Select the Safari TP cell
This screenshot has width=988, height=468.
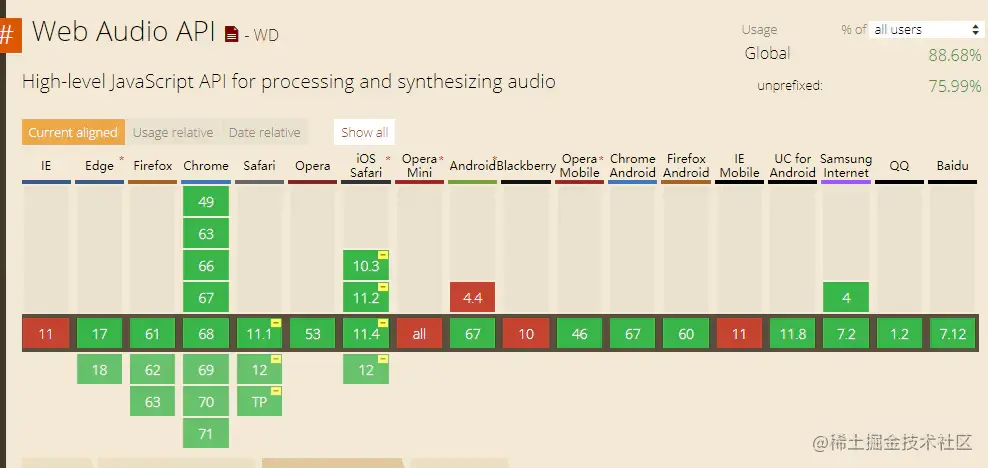pos(260,401)
